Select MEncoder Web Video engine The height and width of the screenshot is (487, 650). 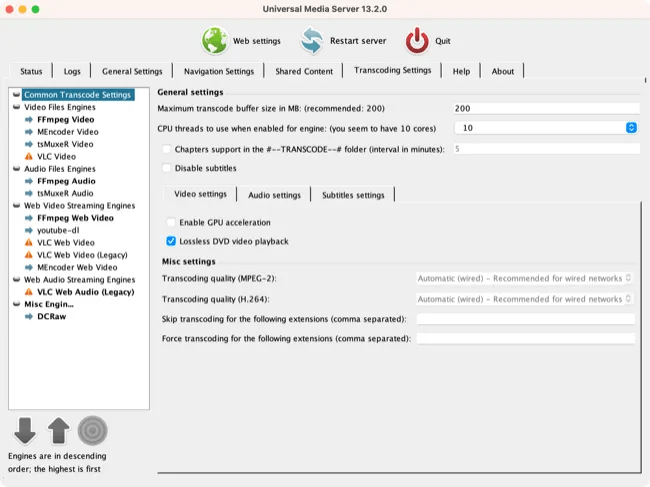pos(77,267)
